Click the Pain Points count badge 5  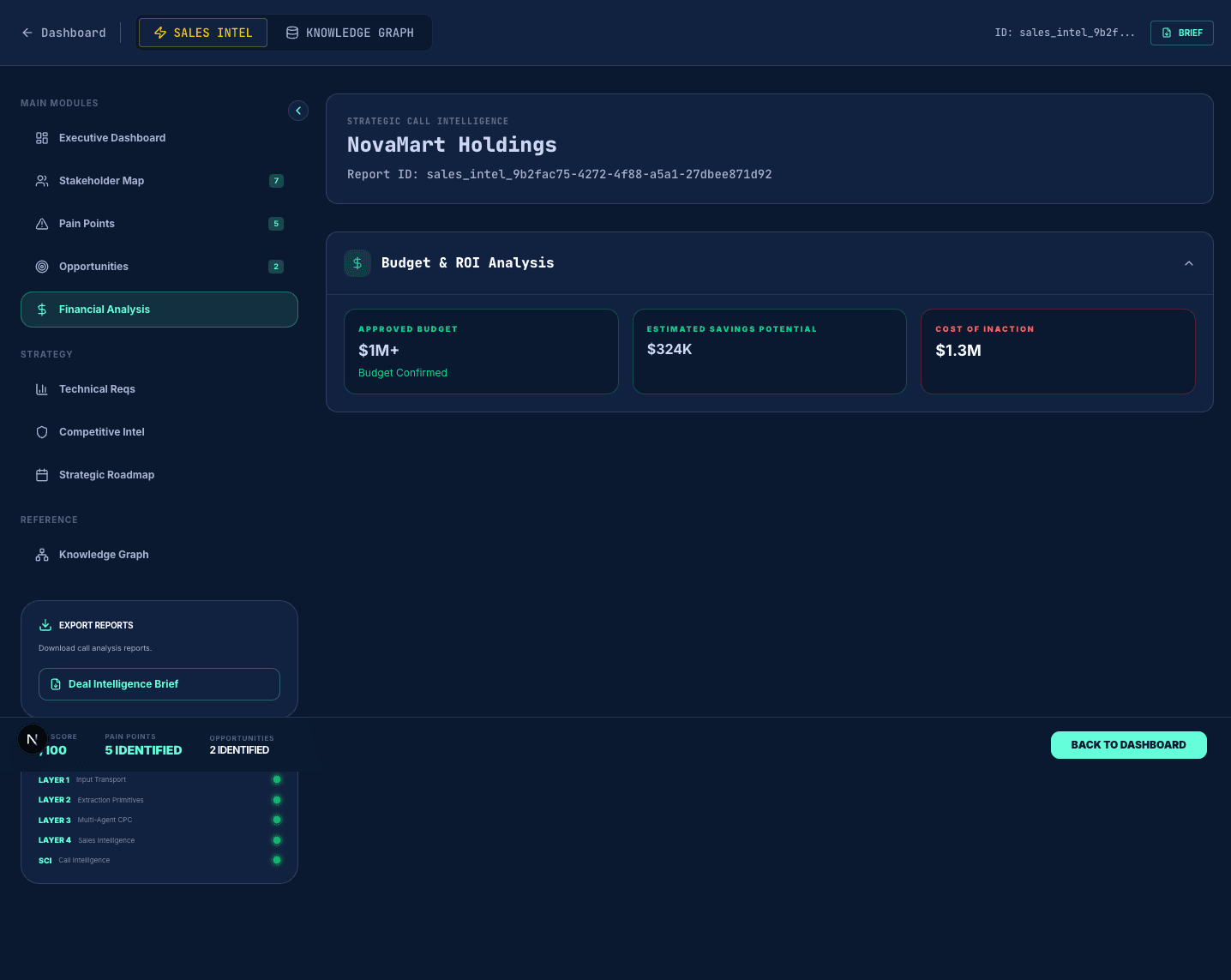coord(276,224)
